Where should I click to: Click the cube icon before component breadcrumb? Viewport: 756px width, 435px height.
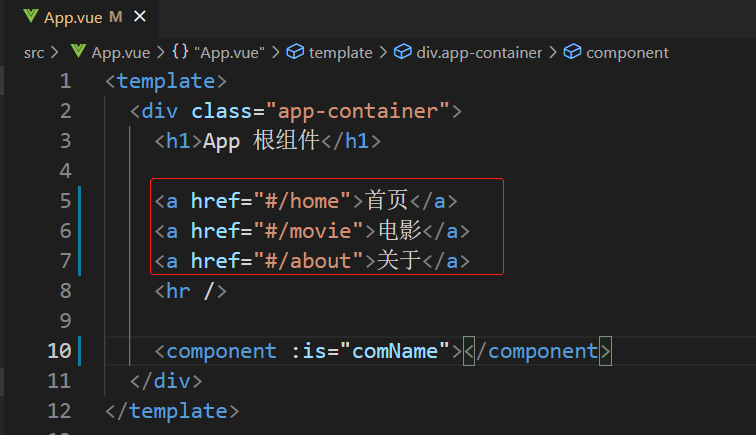click(572, 52)
